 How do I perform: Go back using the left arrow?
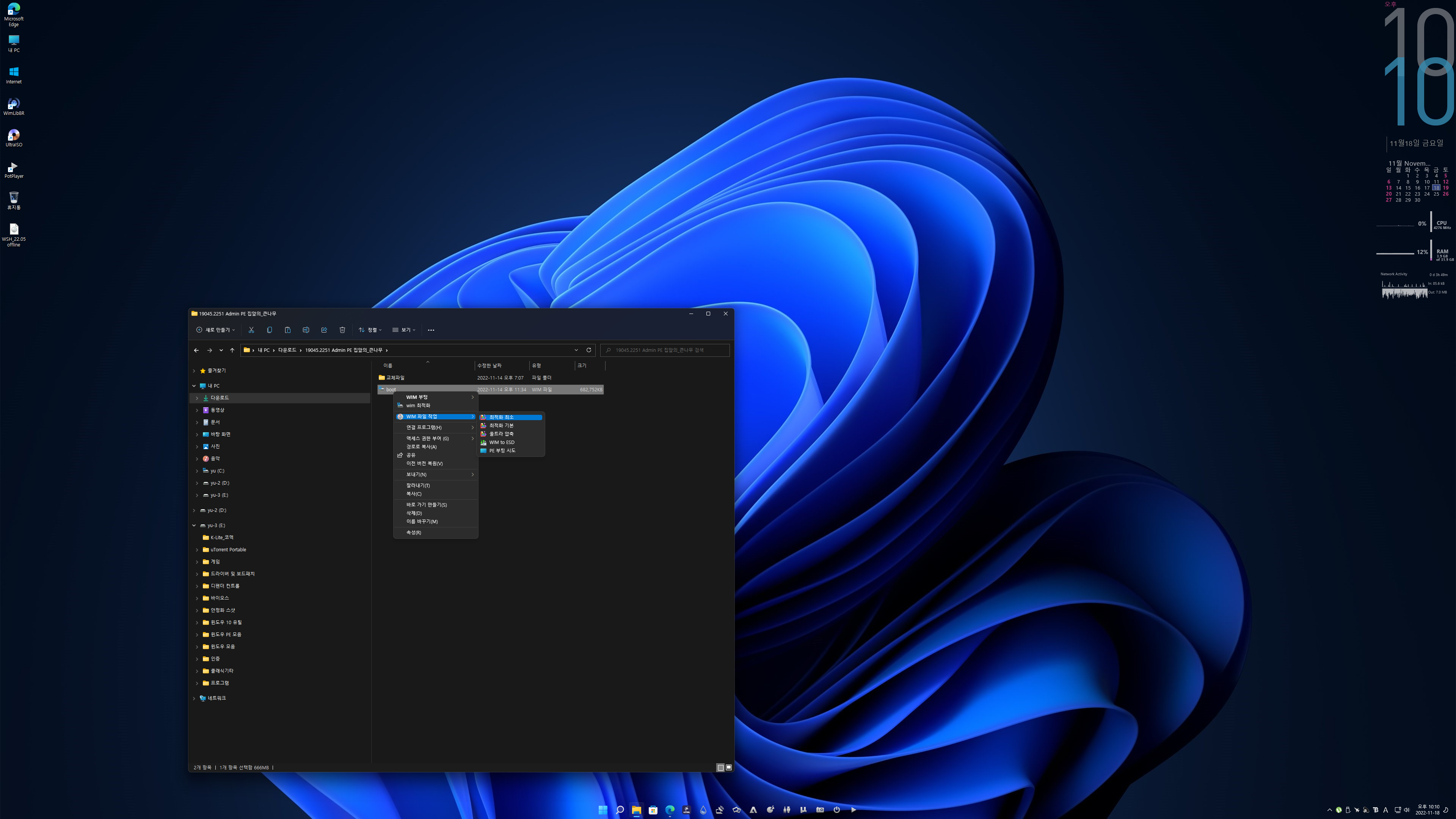(x=196, y=350)
